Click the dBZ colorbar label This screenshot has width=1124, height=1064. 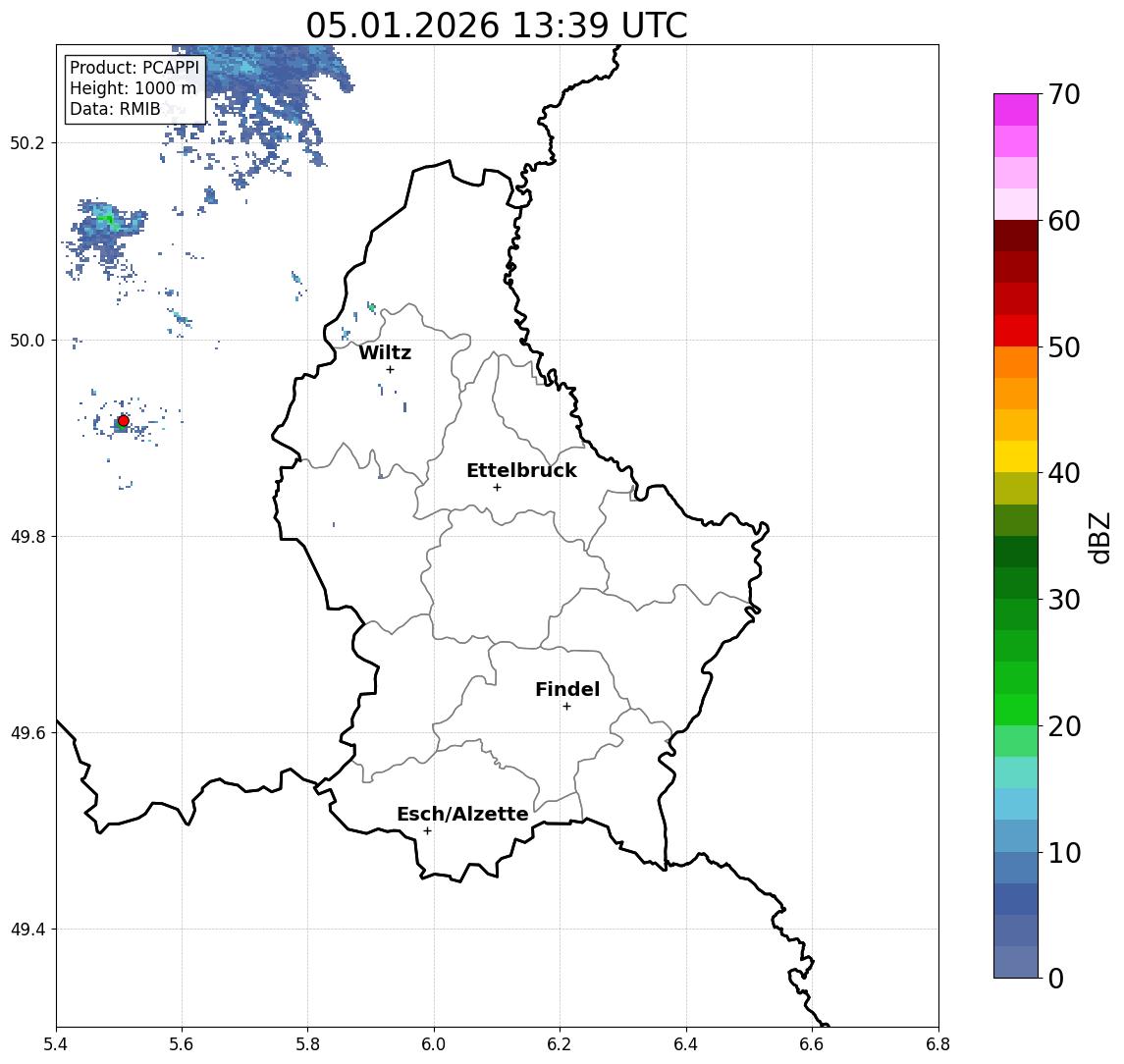1098,538
